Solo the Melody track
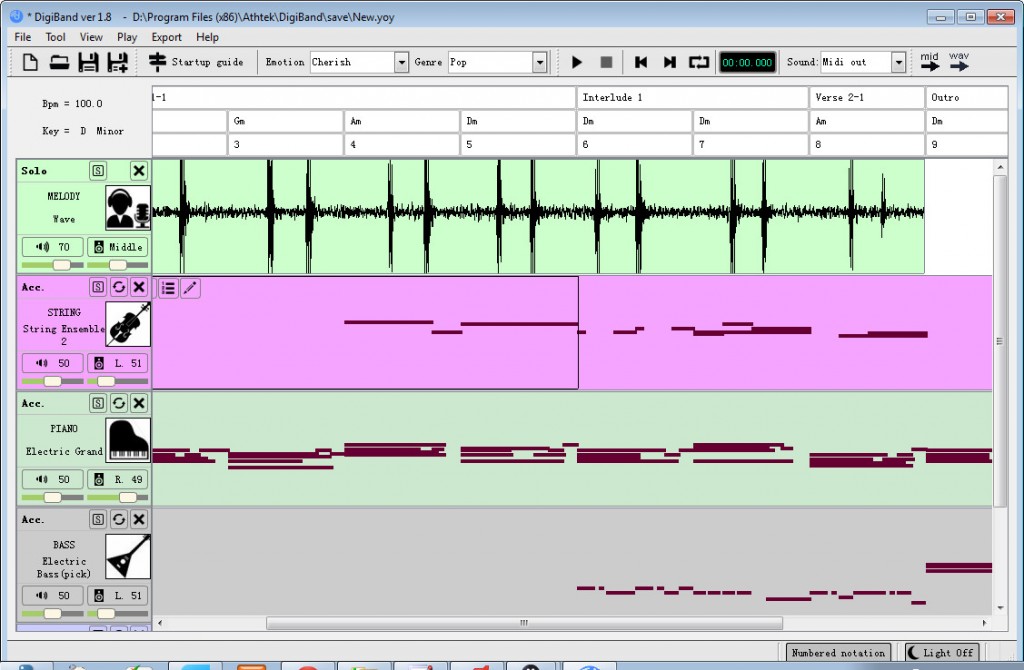This screenshot has width=1024, height=670. [x=98, y=171]
